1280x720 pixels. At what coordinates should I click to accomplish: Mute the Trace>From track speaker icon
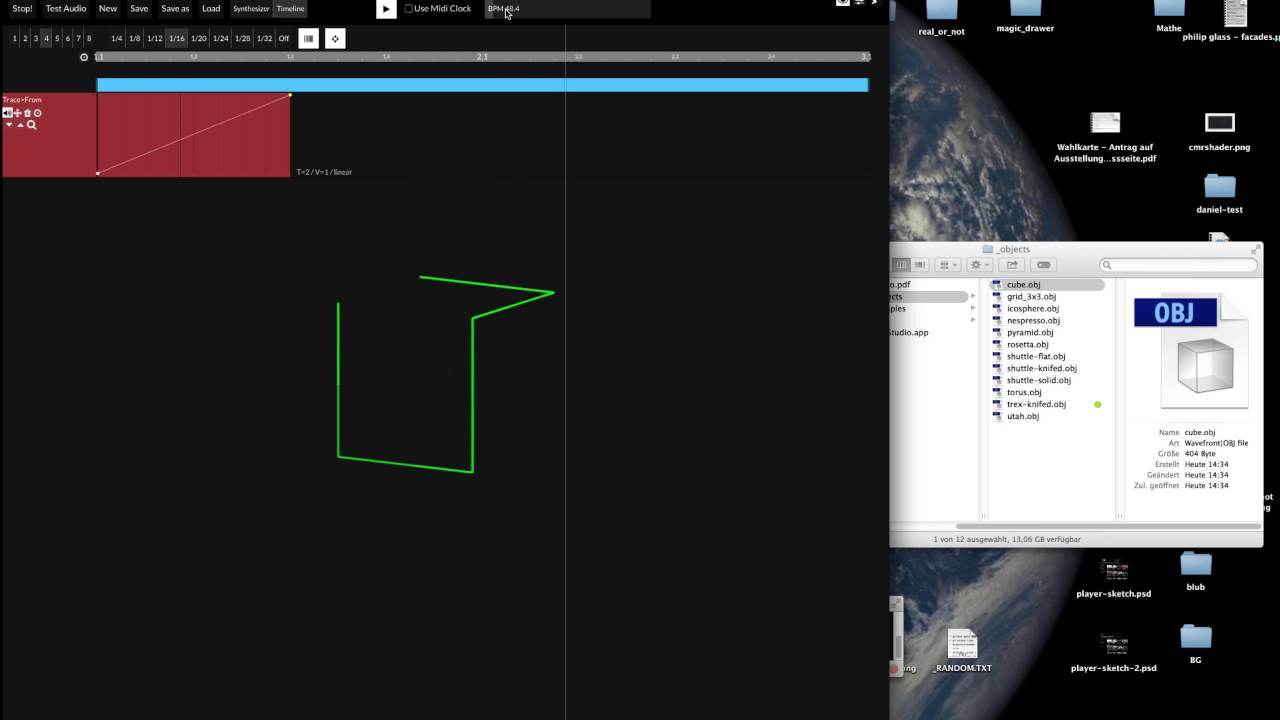pyautogui.click(x=7, y=113)
